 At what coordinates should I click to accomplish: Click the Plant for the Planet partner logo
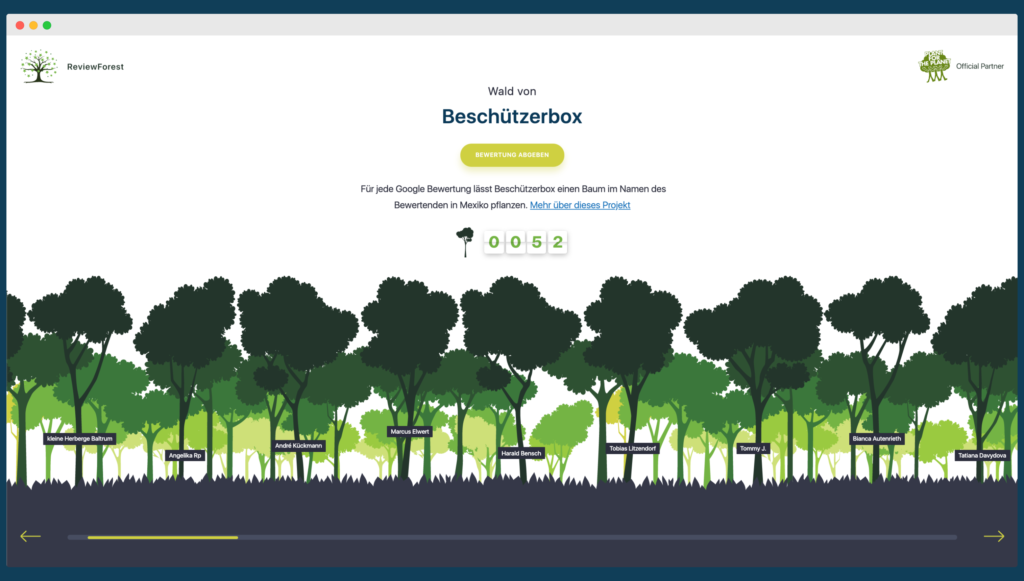pos(934,66)
